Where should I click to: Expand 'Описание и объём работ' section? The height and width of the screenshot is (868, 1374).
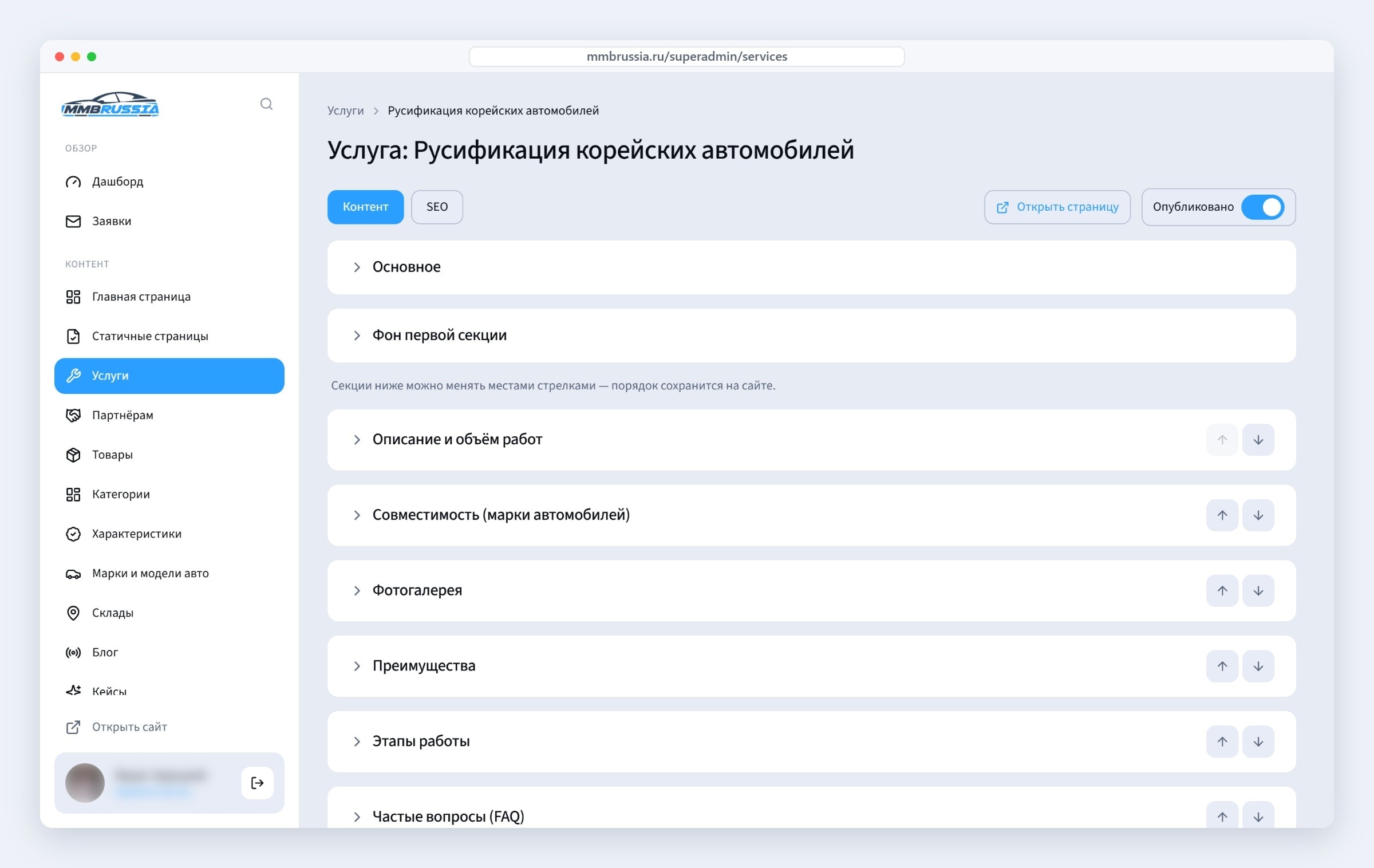811,440
